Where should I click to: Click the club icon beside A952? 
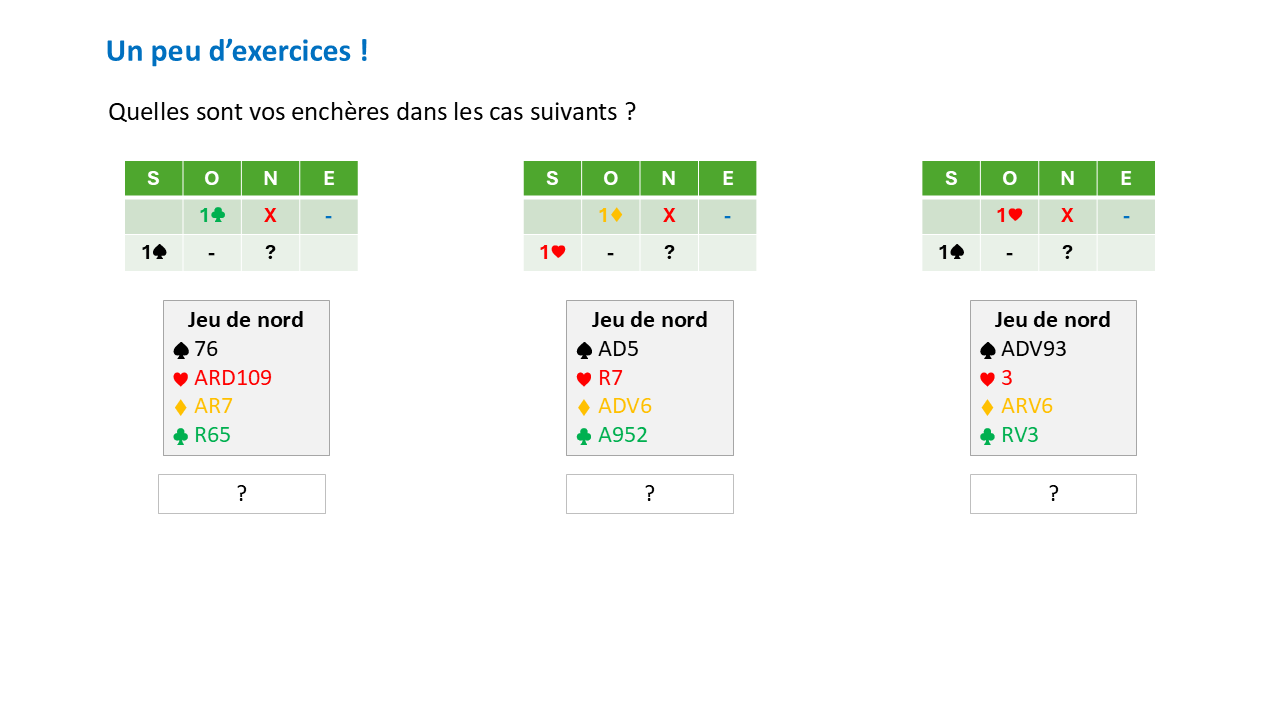[585, 436]
